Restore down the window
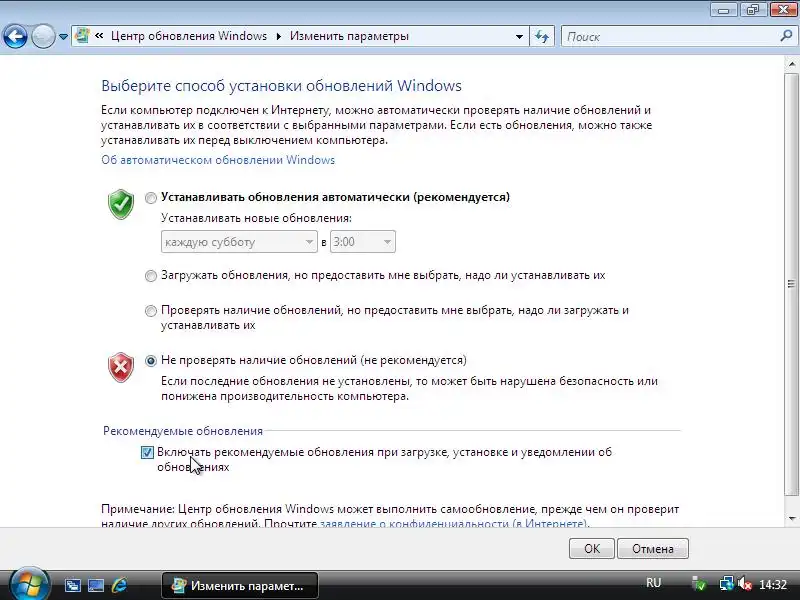 [x=753, y=10]
